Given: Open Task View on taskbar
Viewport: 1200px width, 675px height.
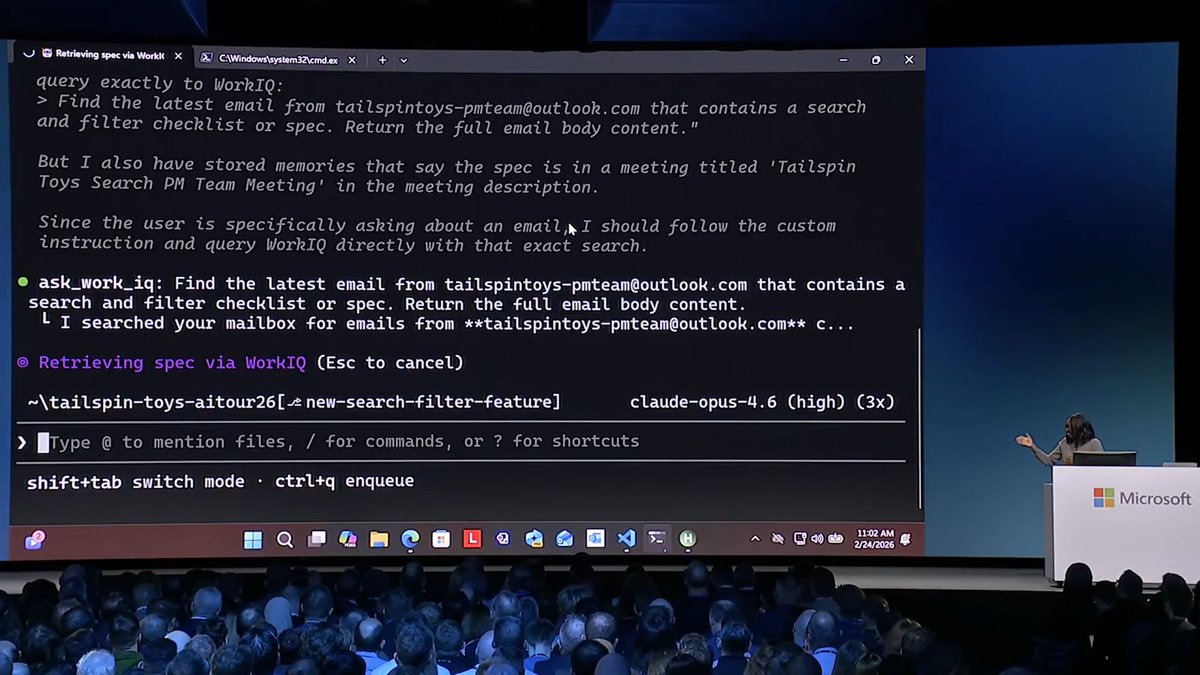Looking at the screenshot, I should coord(316,540).
